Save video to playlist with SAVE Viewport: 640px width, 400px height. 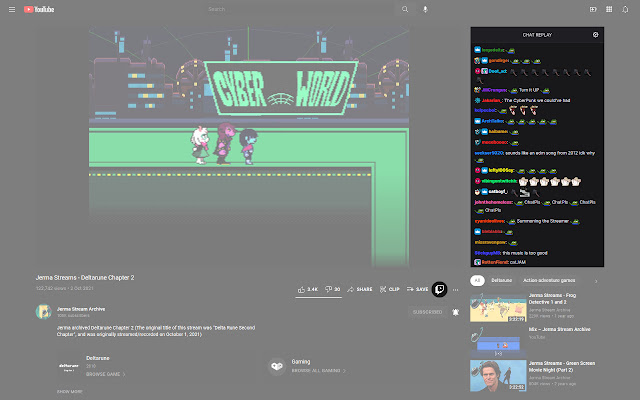point(417,289)
